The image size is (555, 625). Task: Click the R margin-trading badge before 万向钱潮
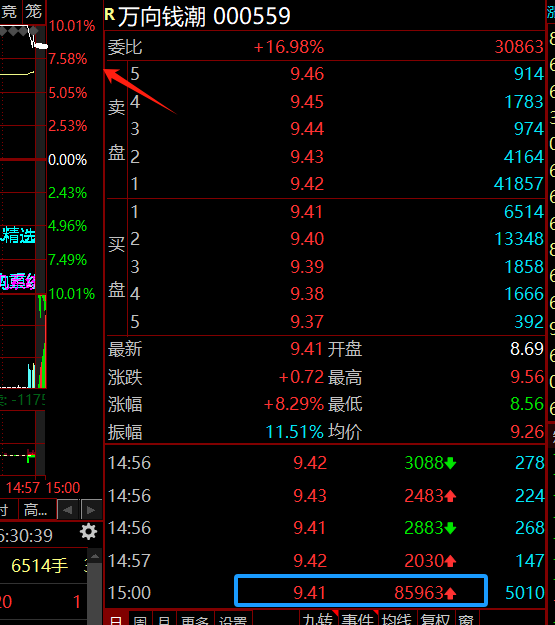coord(110,15)
